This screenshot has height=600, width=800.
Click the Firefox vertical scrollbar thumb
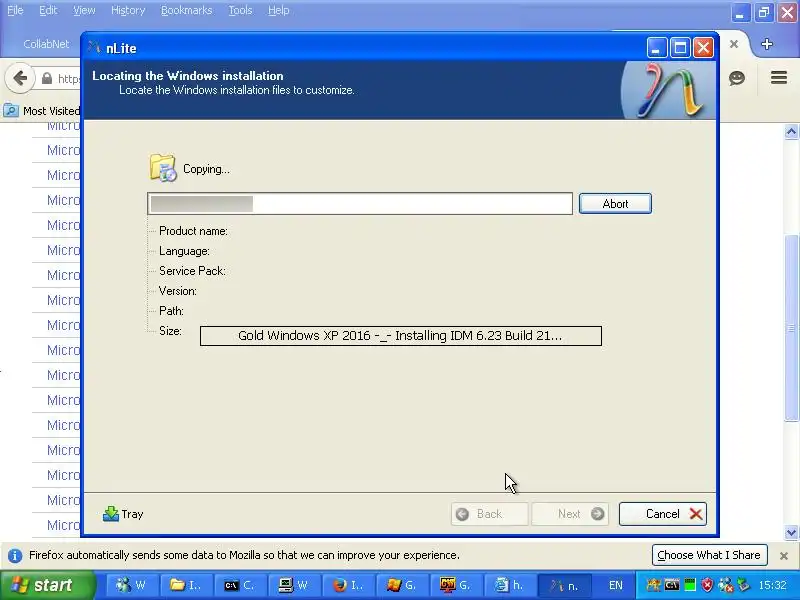(x=791, y=328)
